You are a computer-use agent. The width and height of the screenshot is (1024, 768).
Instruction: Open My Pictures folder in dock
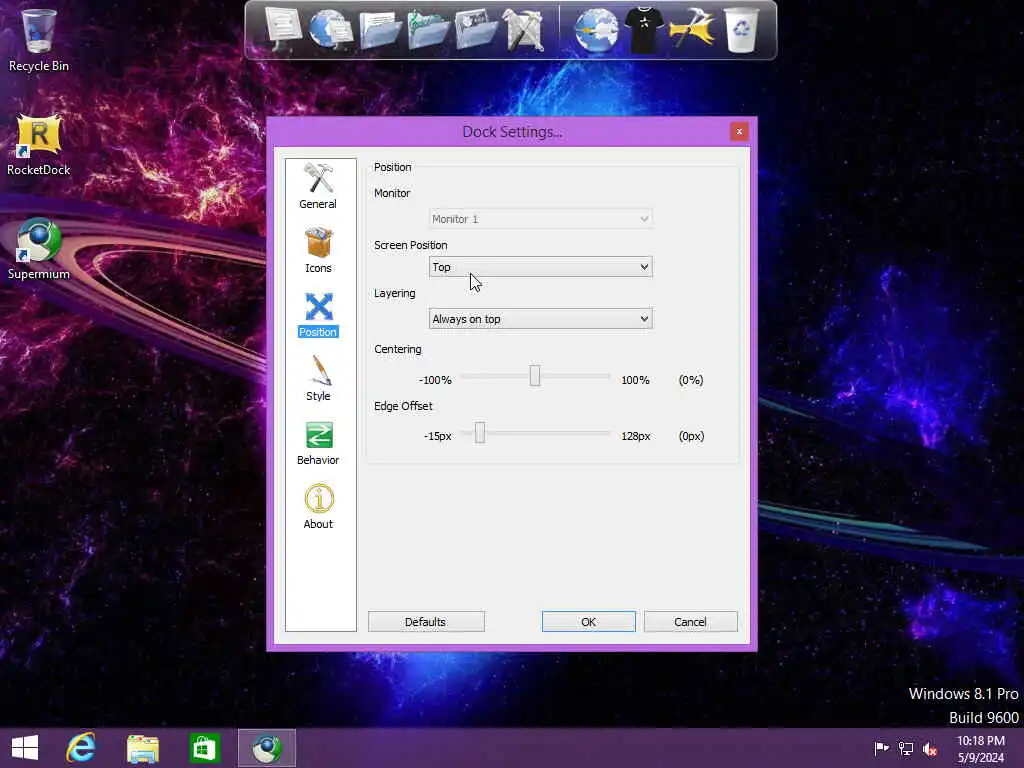(x=476, y=30)
